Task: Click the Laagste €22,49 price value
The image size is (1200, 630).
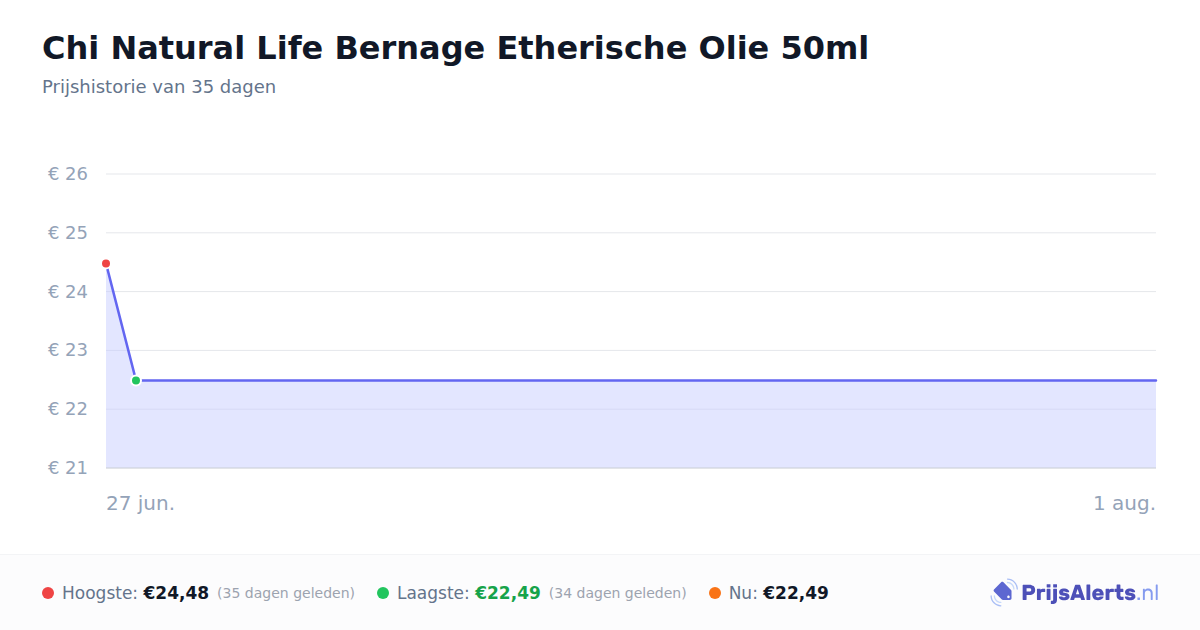Action: click(508, 593)
